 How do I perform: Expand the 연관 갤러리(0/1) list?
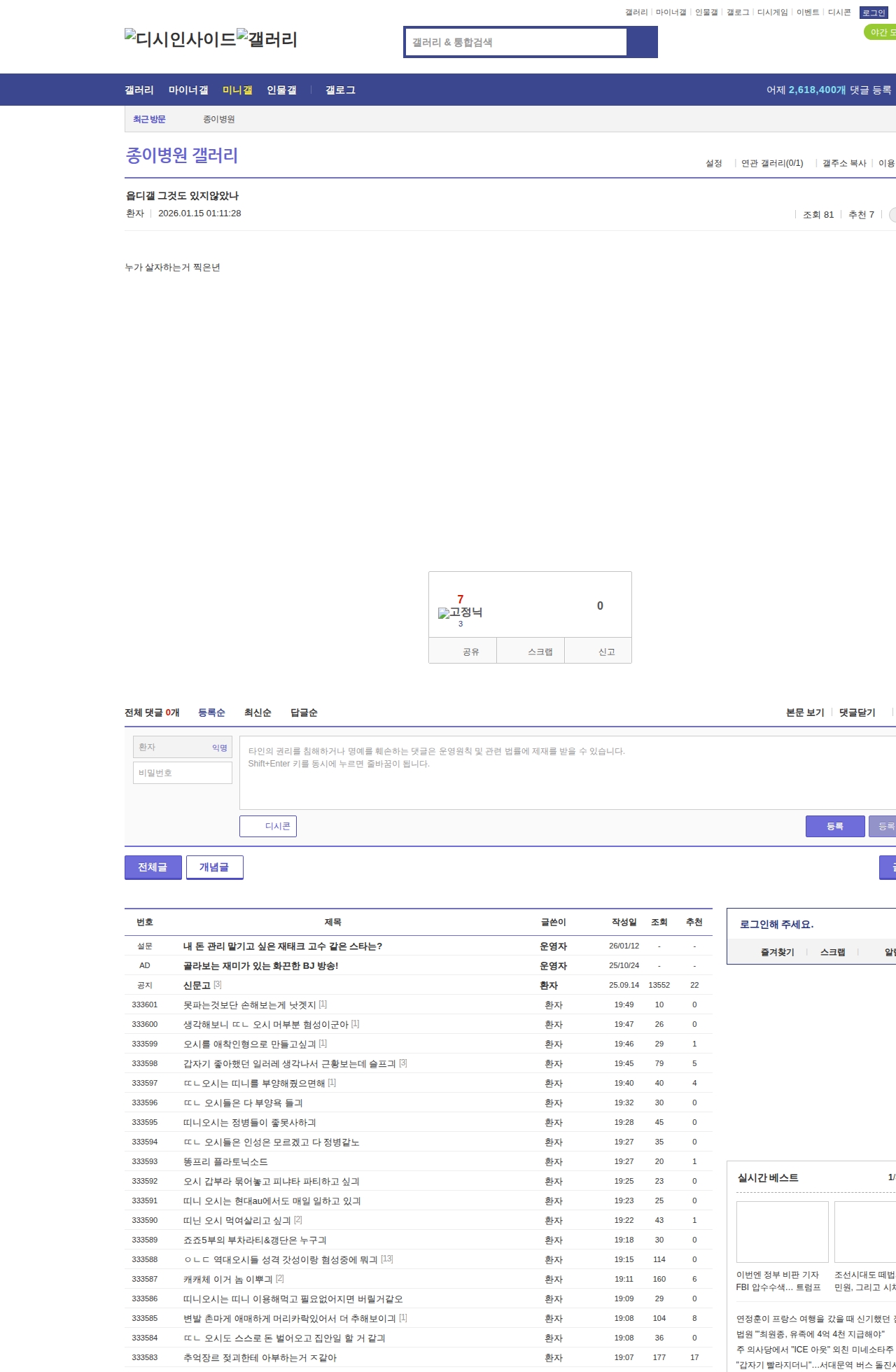pyautogui.click(x=771, y=163)
